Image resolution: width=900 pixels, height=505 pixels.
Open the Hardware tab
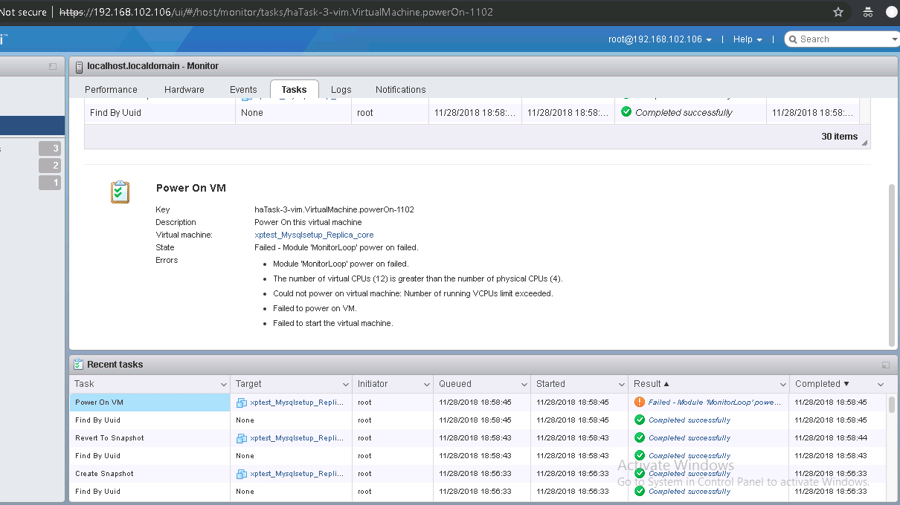[184, 89]
